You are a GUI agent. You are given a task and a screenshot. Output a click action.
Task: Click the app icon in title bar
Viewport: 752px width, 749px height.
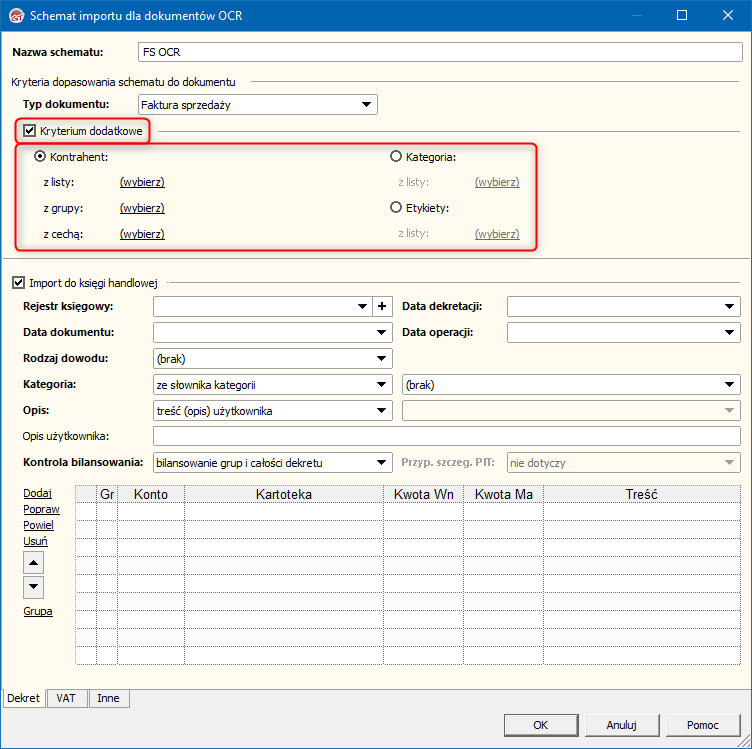15,16
